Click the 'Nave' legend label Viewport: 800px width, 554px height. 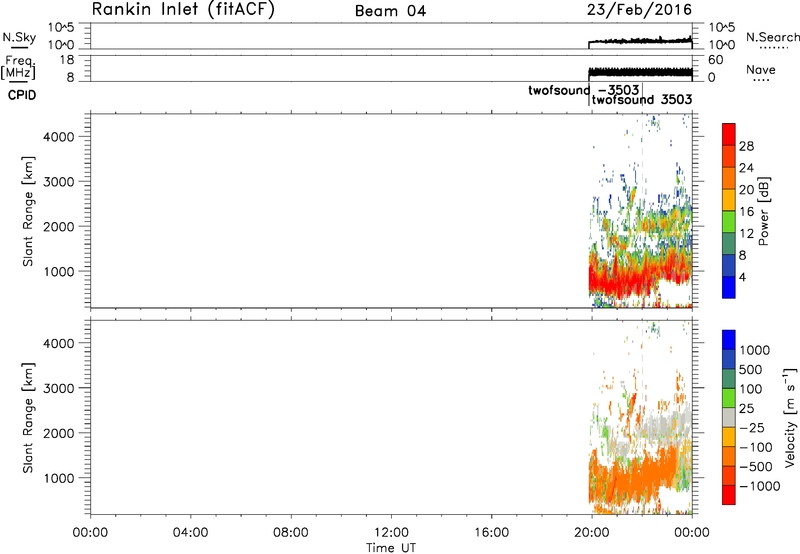coord(761,70)
